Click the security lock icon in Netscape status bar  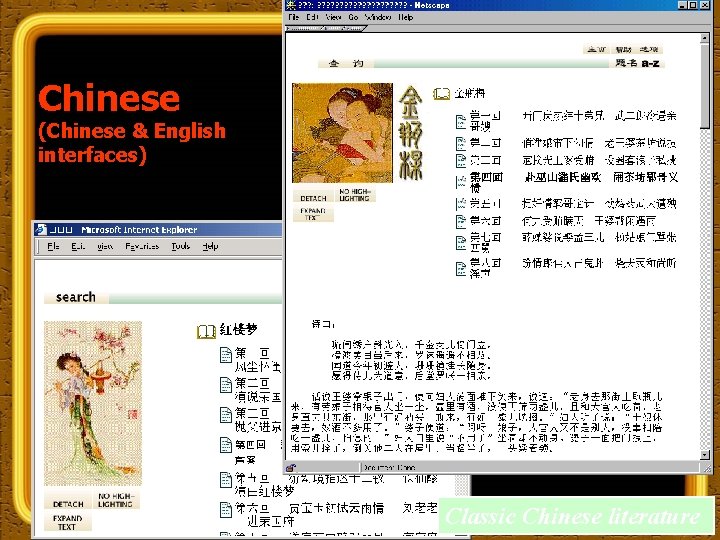(x=291, y=468)
